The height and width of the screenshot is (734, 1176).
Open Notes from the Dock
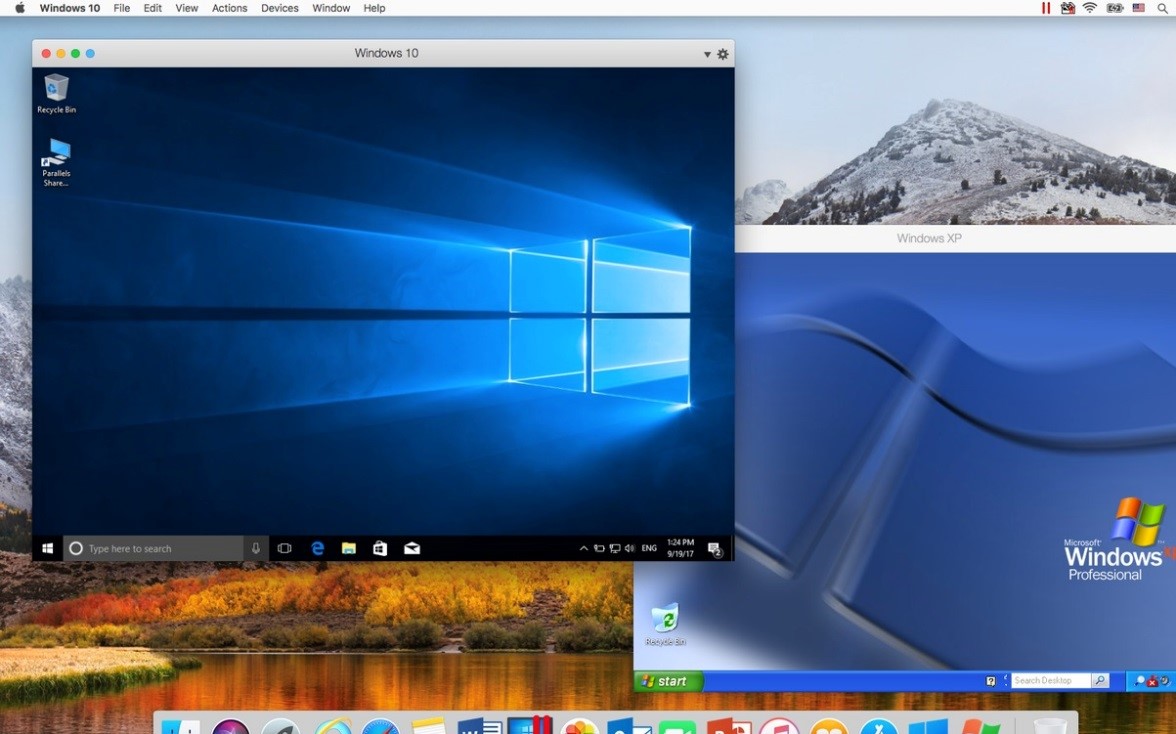429,727
